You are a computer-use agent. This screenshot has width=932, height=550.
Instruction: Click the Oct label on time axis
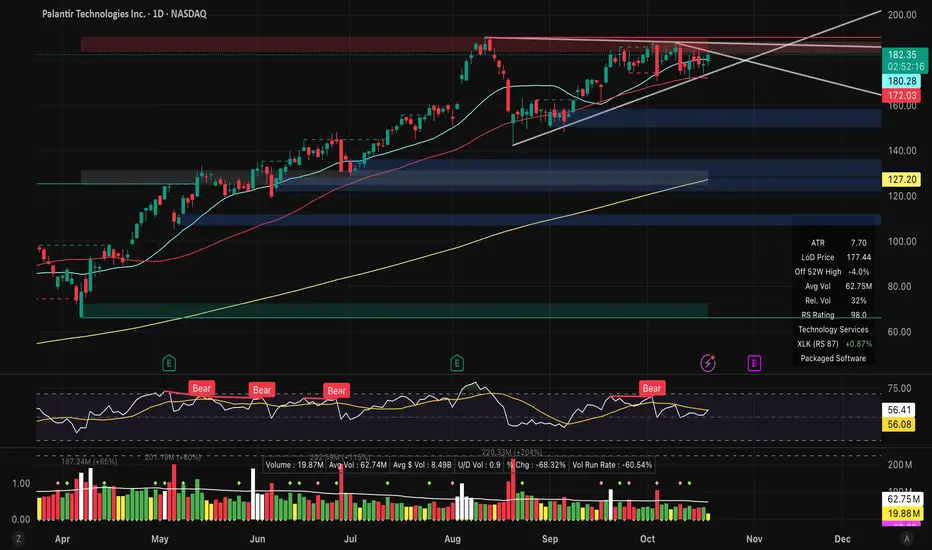(x=647, y=539)
